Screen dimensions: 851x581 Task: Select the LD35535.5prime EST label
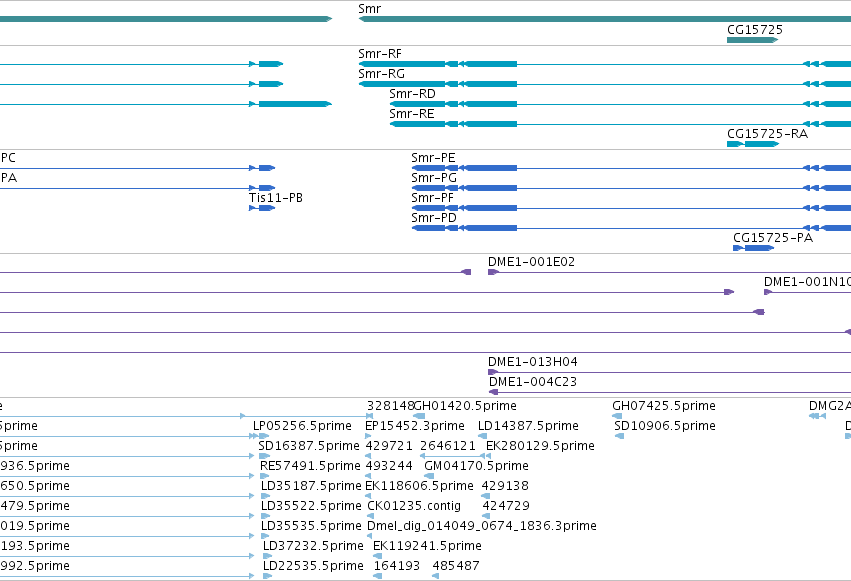click(311, 526)
